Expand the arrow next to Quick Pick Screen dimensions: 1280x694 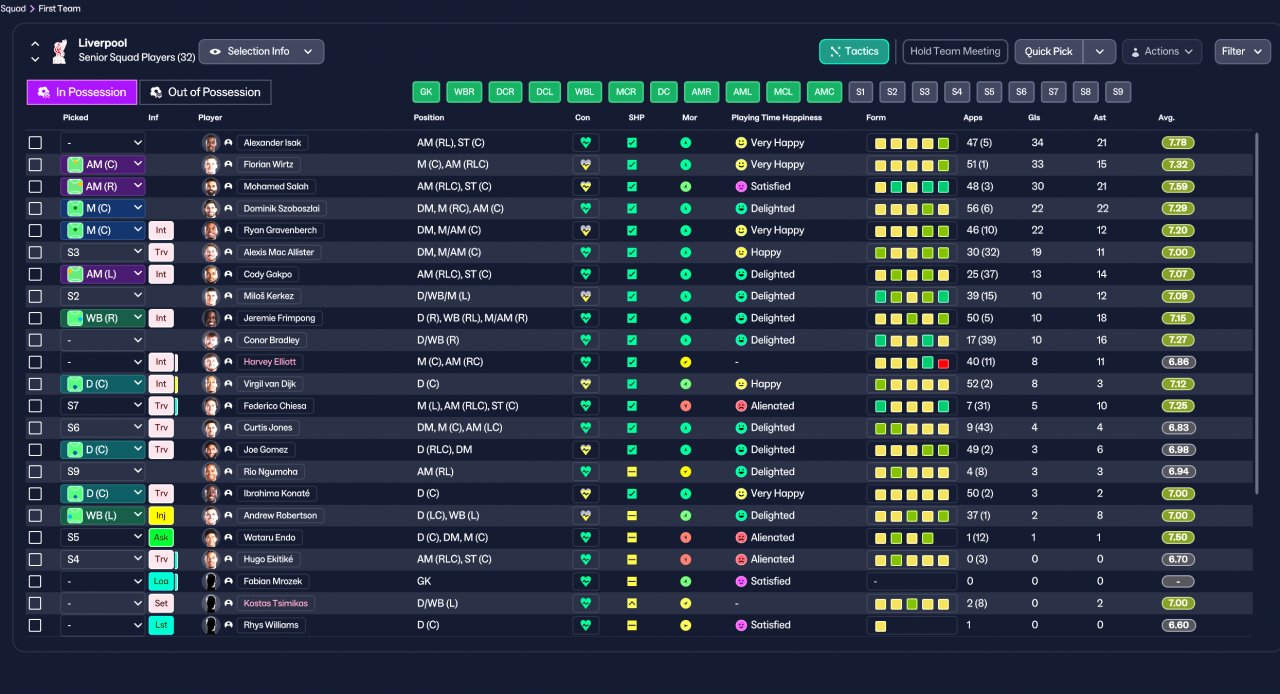(1099, 51)
